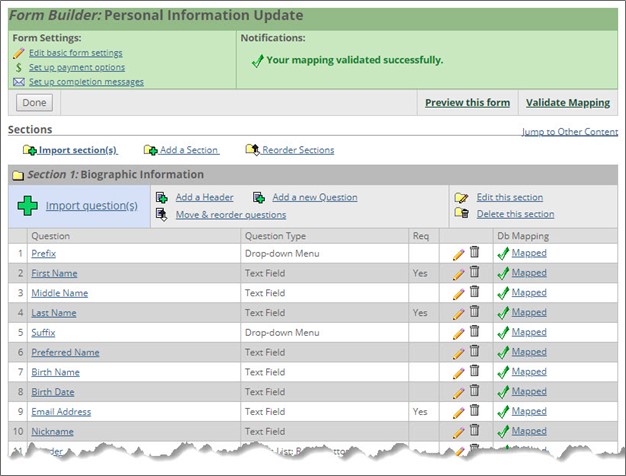The height and width of the screenshot is (476, 626).
Task: Click the pencil edit icon for Prefix row
Action: pos(458,254)
